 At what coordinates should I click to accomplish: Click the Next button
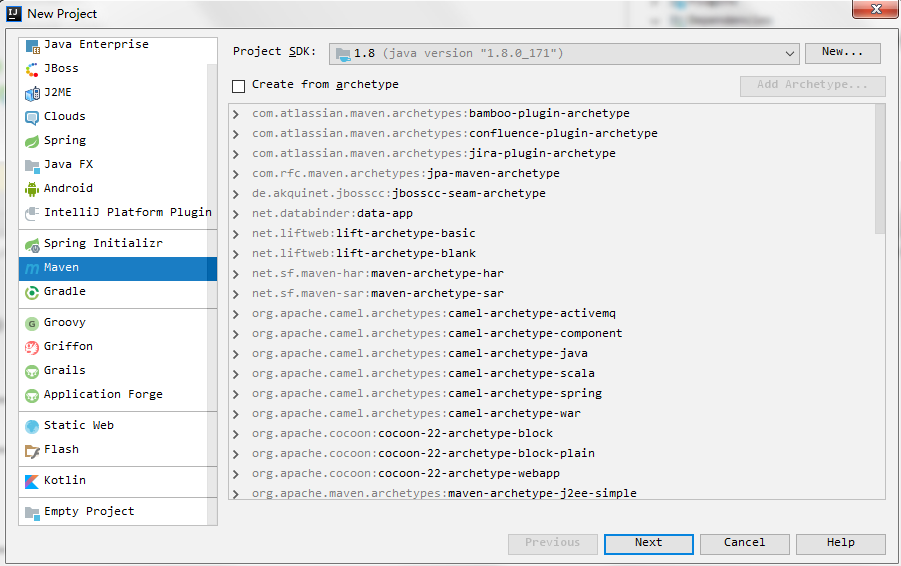click(648, 544)
